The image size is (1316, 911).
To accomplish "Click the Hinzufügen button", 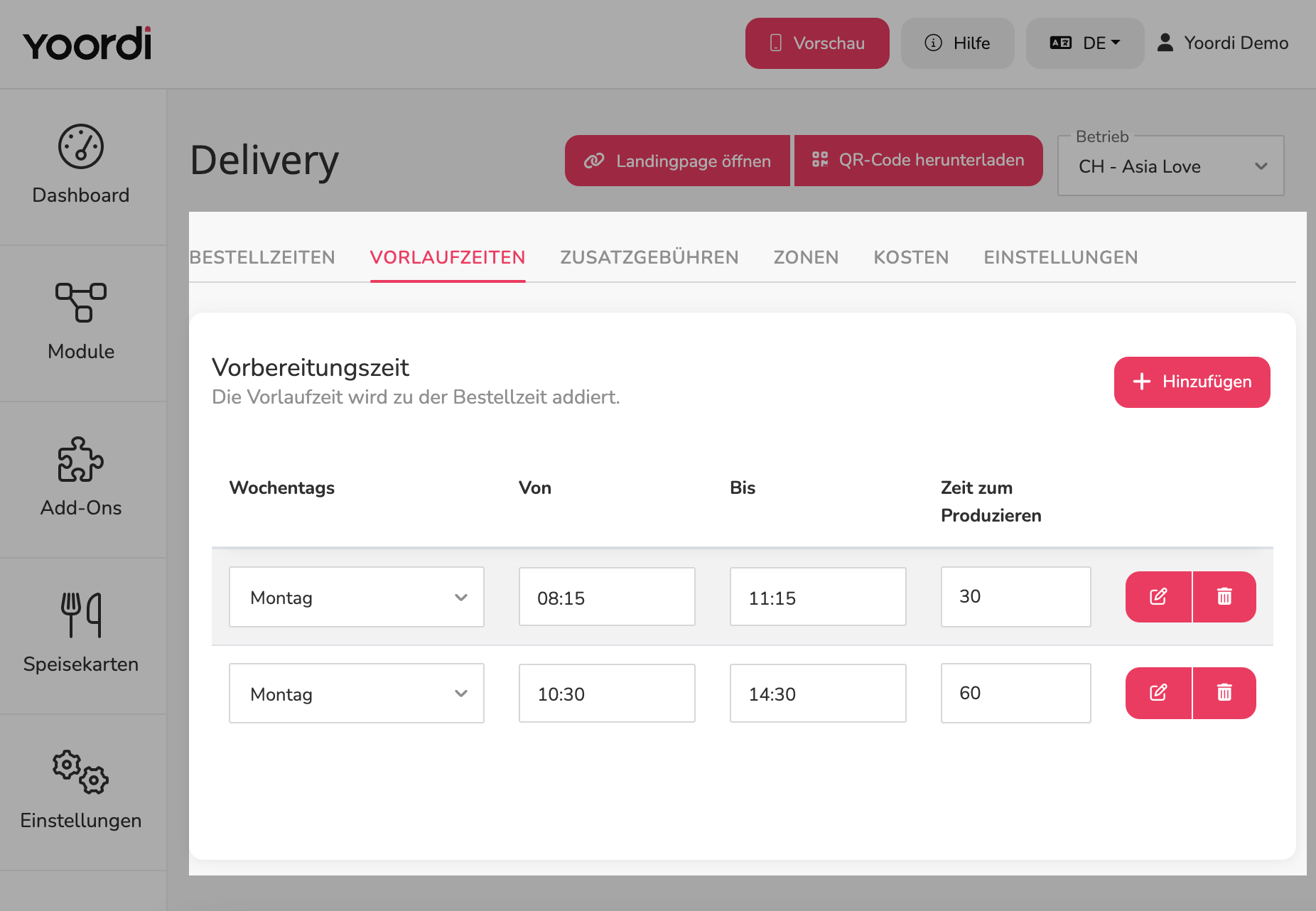I will coord(1192,382).
